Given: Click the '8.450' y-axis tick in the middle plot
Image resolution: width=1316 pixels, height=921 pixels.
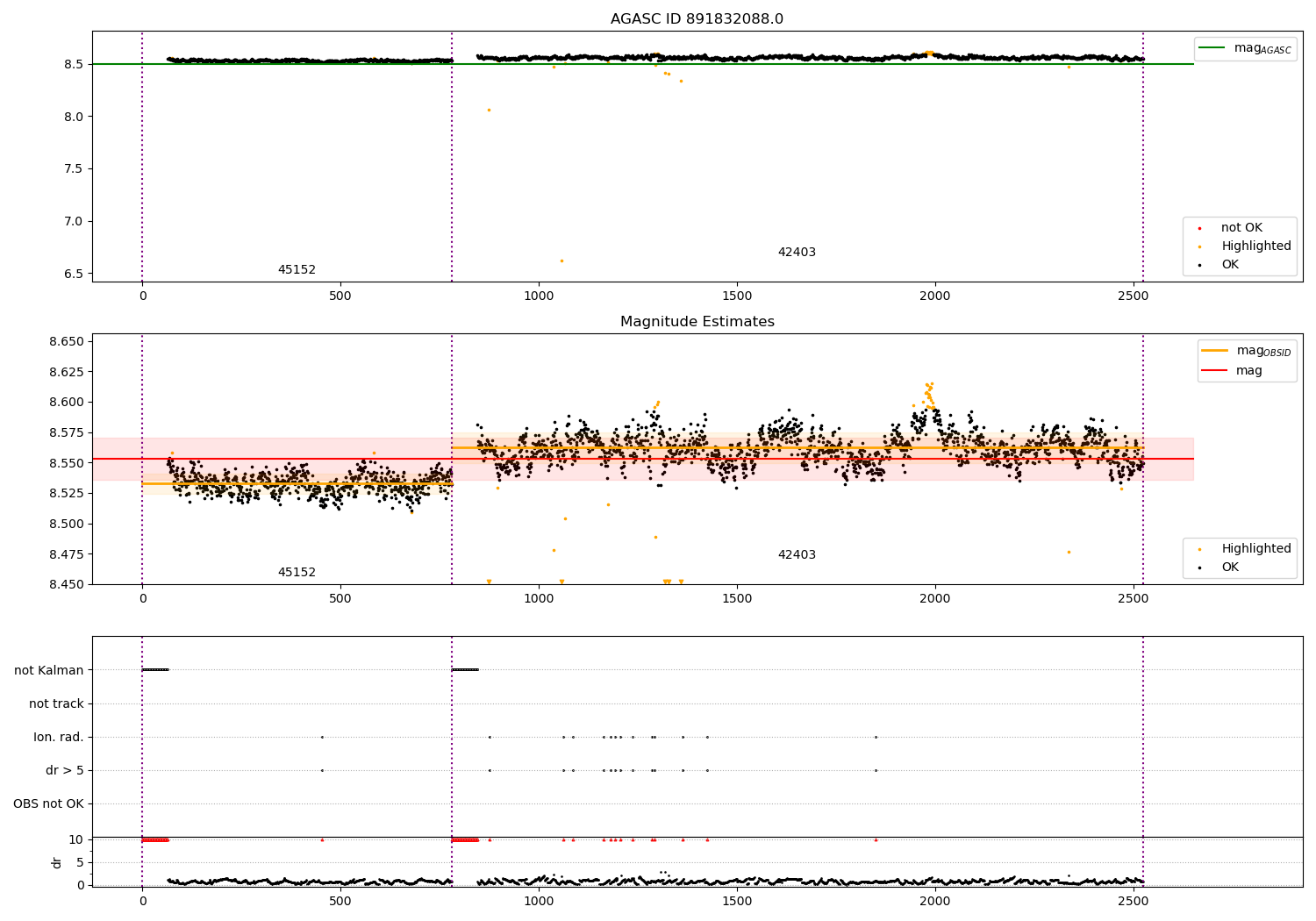Looking at the screenshot, I should 67,584.
